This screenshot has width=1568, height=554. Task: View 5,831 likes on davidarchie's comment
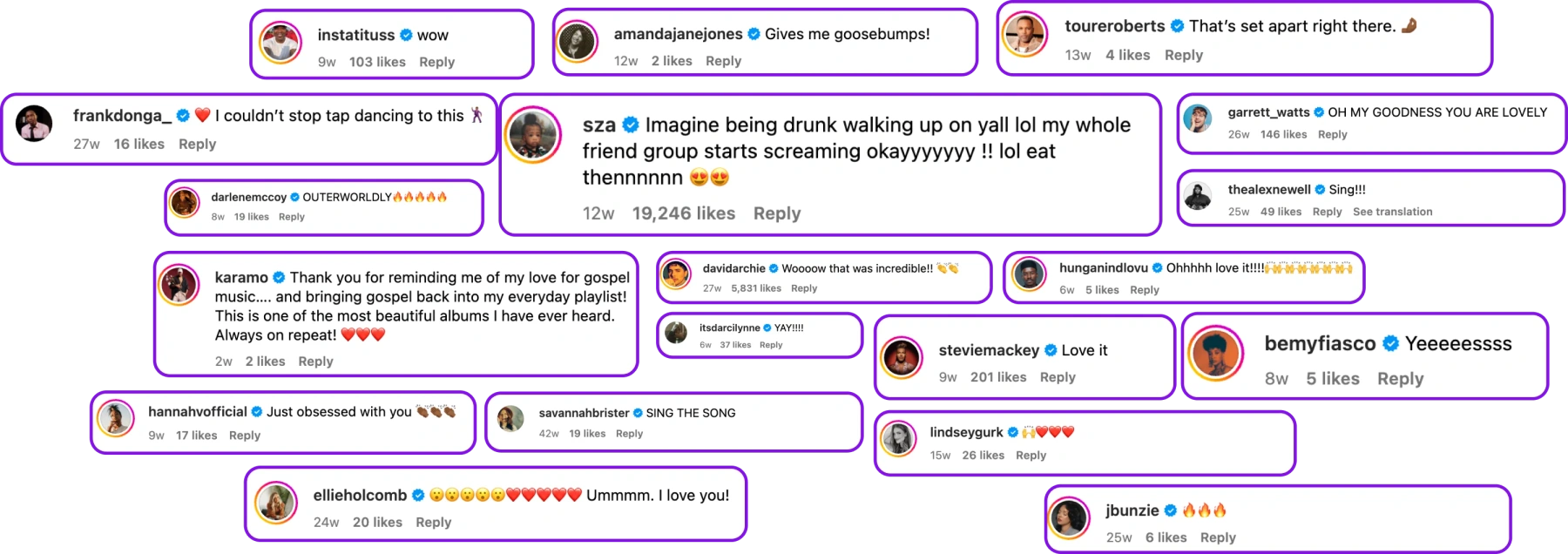[x=756, y=288]
